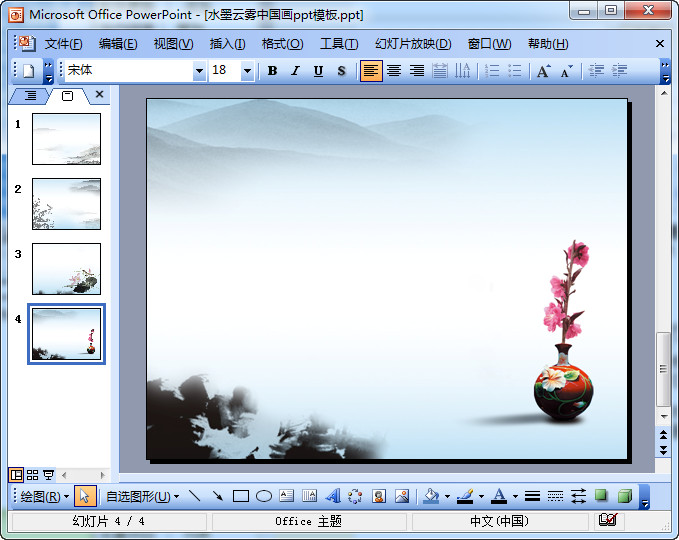This screenshot has height=540, width=679.
Task: Apply line color brush
Action: pos(465,496)
